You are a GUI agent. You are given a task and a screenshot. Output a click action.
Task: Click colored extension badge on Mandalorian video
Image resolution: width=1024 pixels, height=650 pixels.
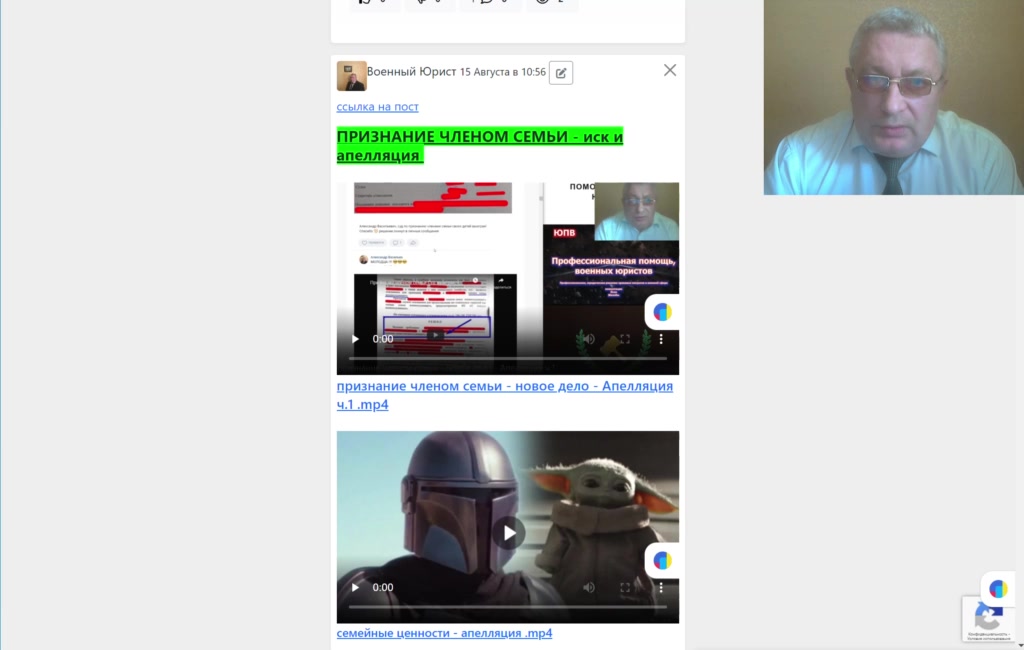[x=662, y=561]
